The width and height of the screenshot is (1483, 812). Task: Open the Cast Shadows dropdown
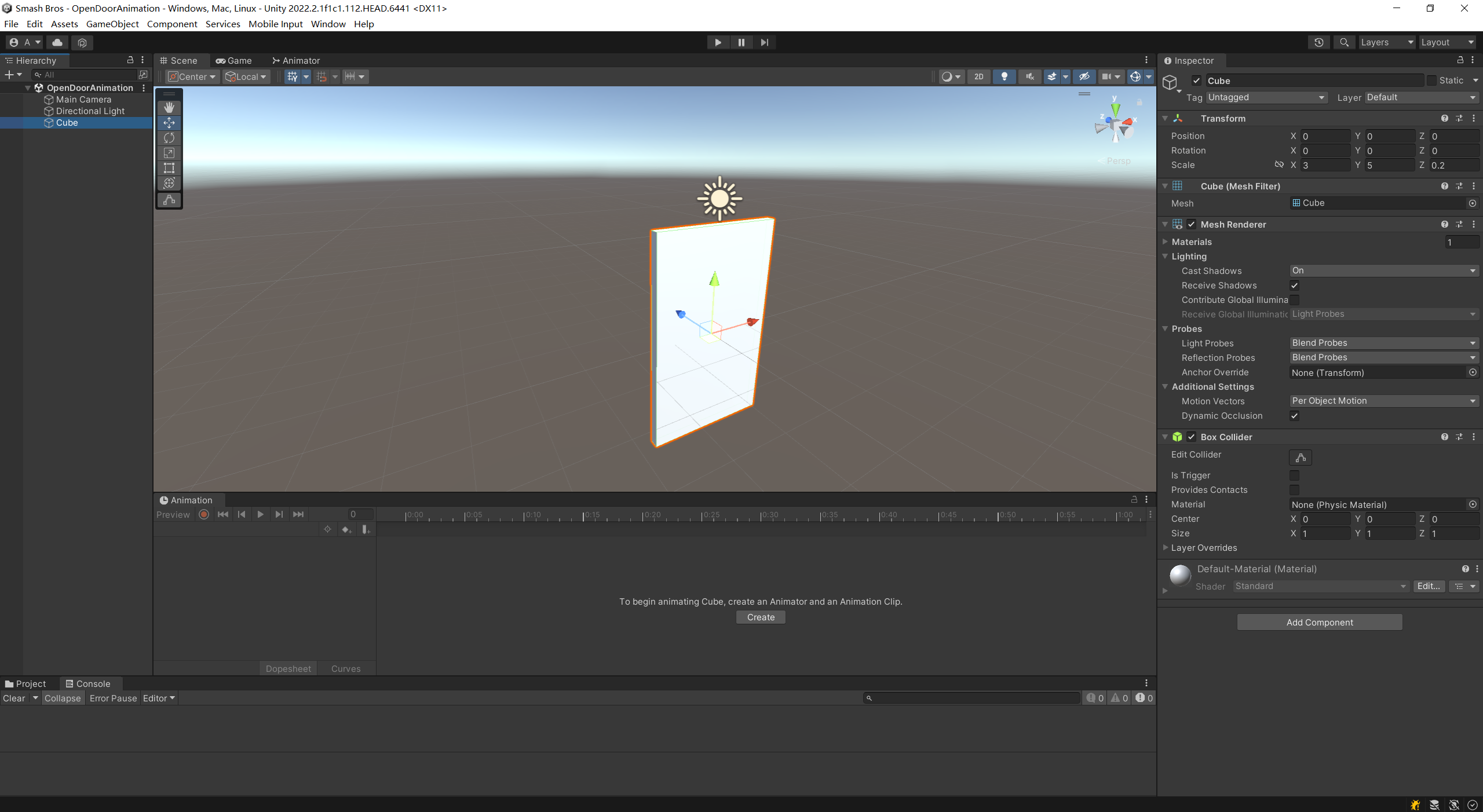coord(1383,270)
